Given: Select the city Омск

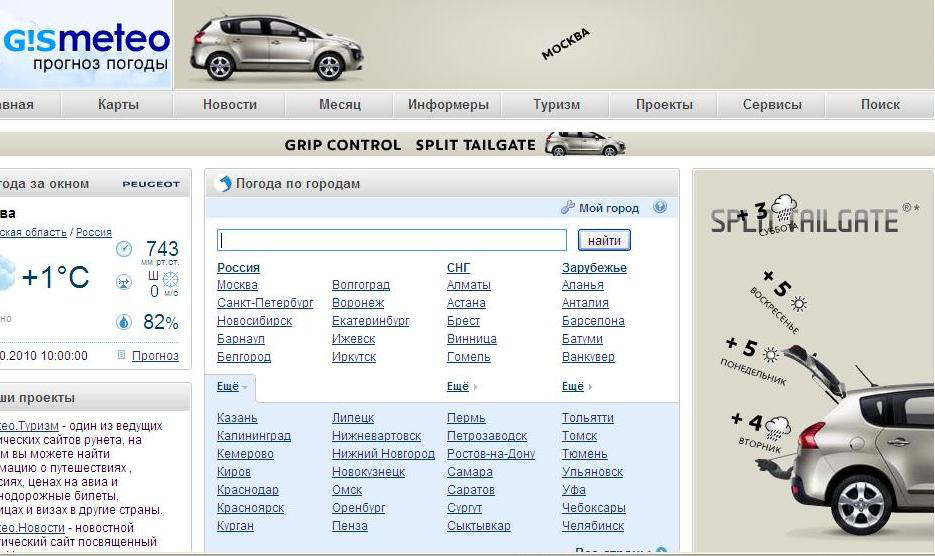Looking at the screenshot, I should pyautogui.click(x=347, y=490).
